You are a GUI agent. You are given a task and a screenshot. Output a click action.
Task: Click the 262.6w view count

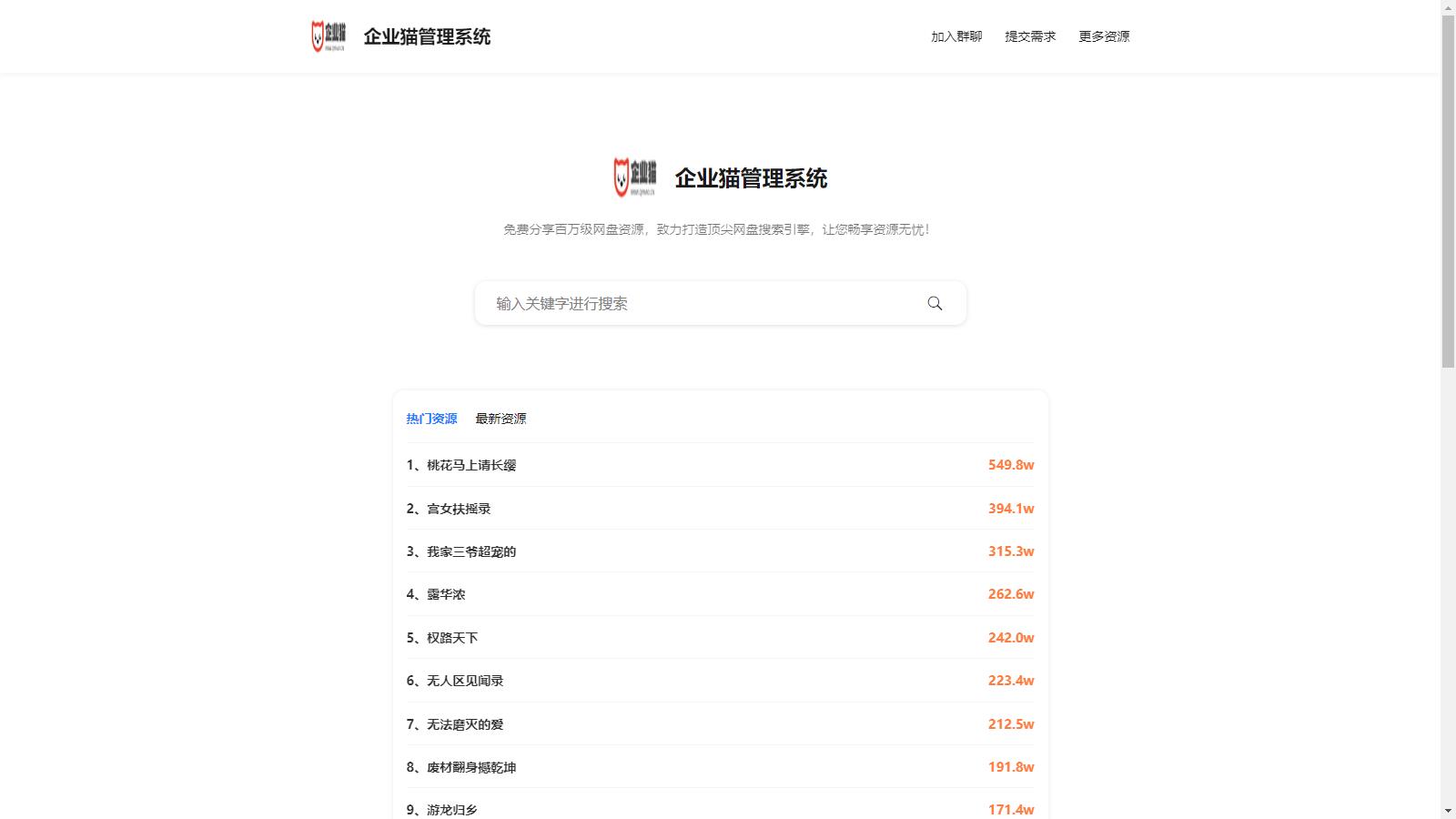point(1011,594)
